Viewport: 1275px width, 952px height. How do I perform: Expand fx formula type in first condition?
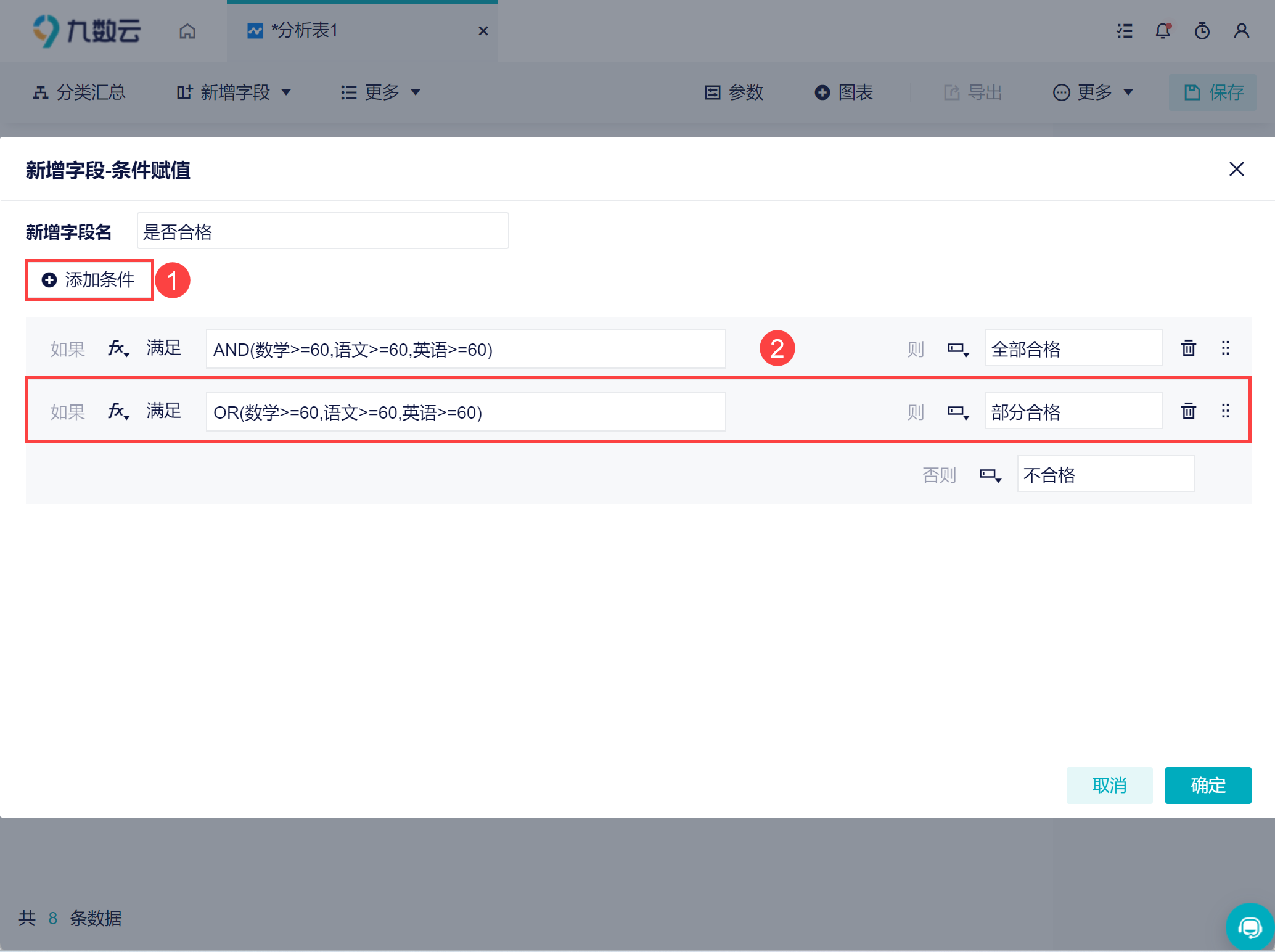(x=118, y=349)
